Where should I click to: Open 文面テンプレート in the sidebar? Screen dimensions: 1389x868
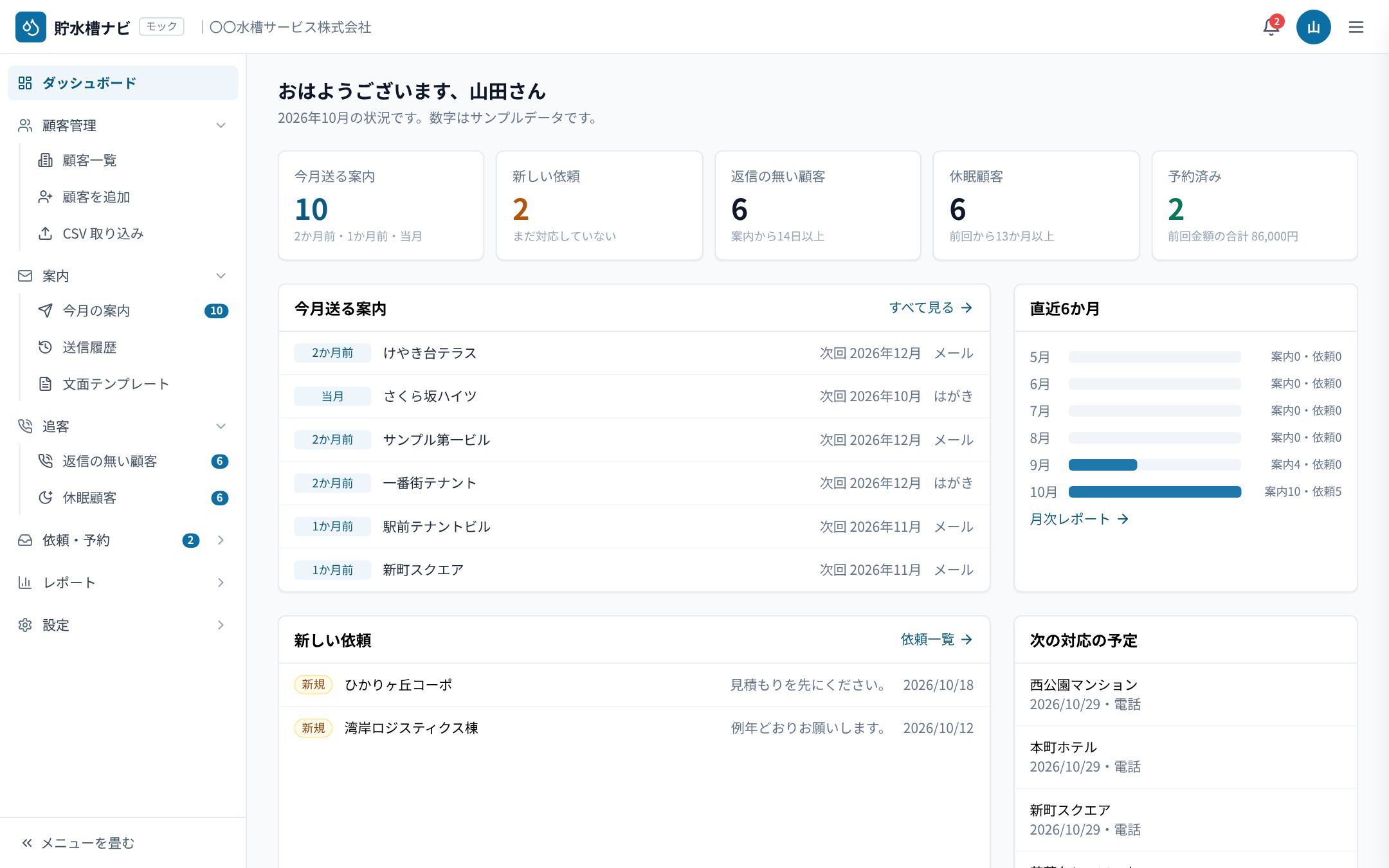[x=133, y=384]
